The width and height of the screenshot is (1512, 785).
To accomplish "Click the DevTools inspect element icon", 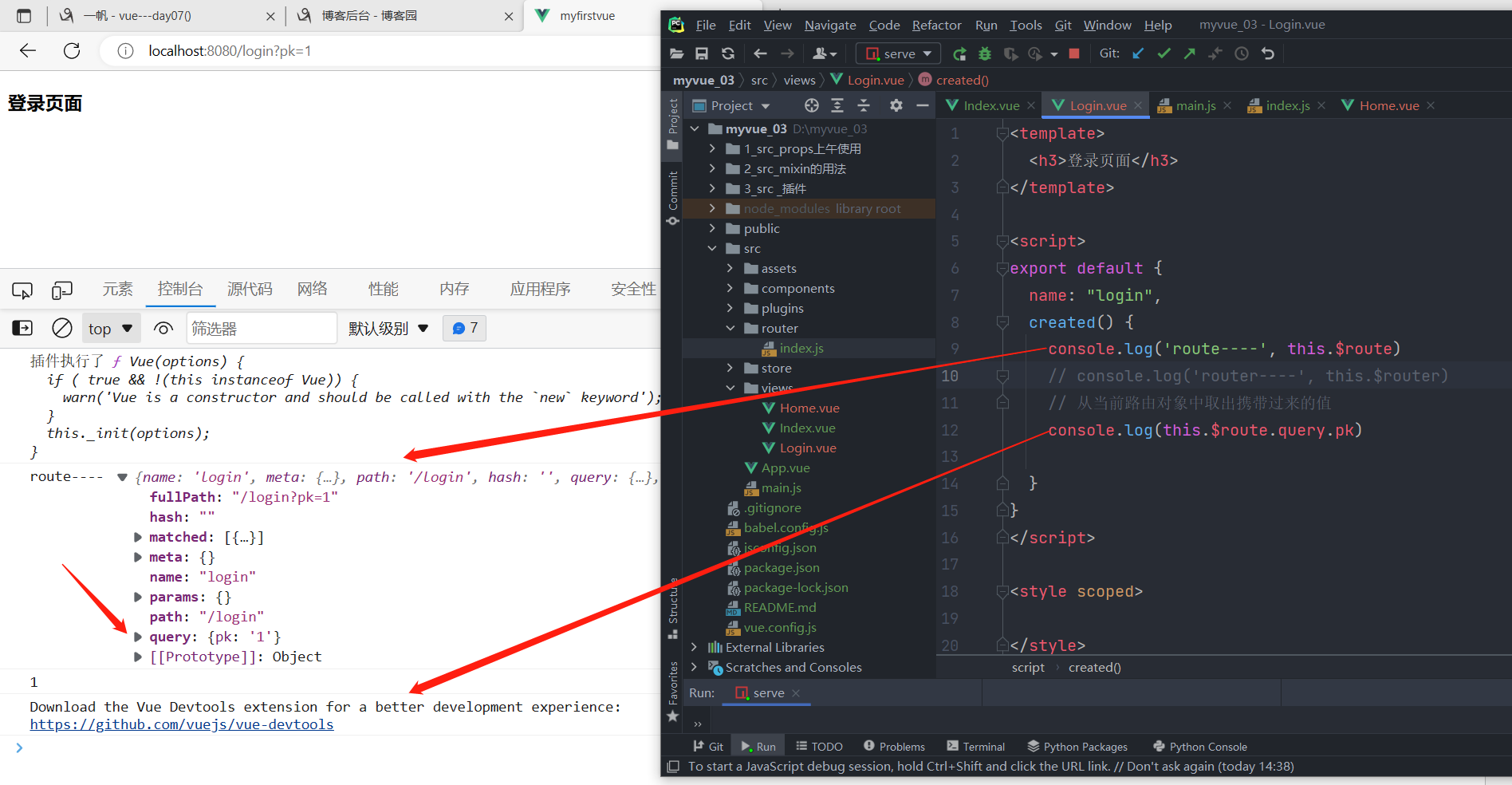I will 22,290.
